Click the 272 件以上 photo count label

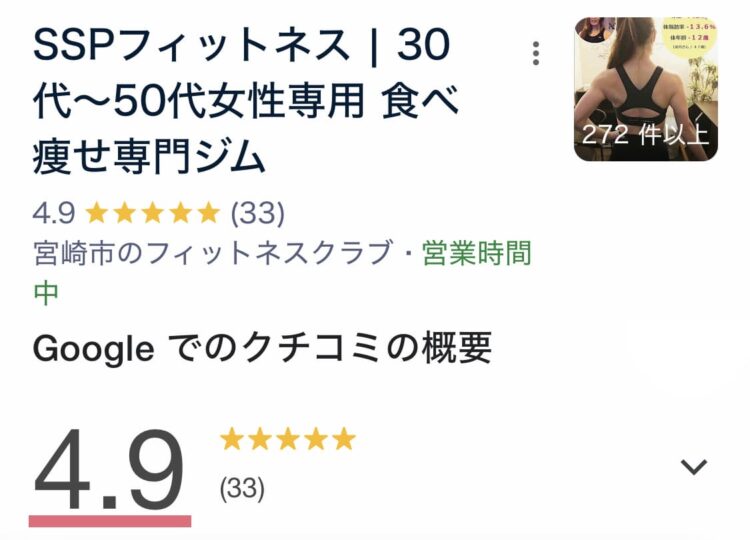[645, 135]
